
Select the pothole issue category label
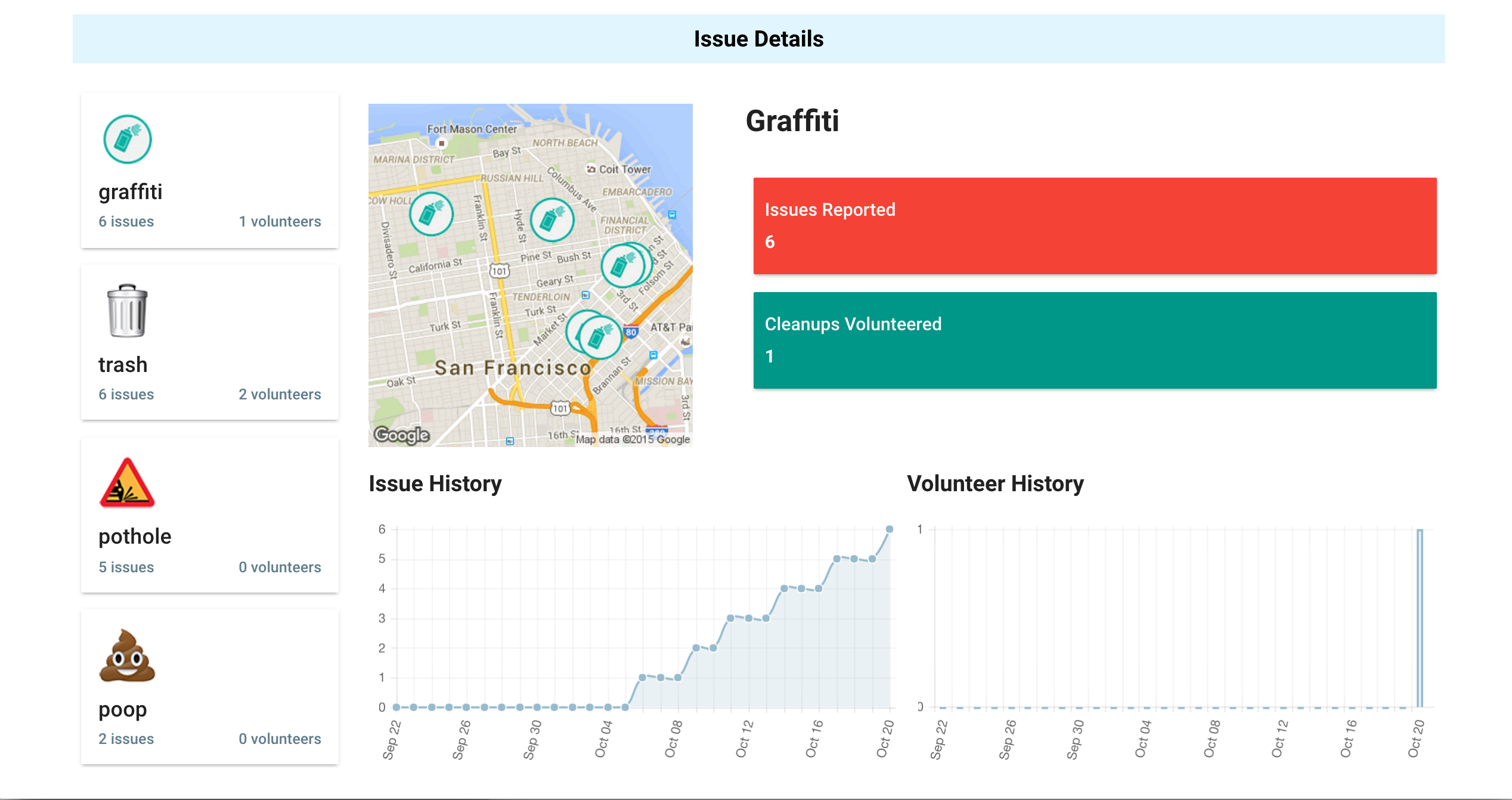pos(135,537)
